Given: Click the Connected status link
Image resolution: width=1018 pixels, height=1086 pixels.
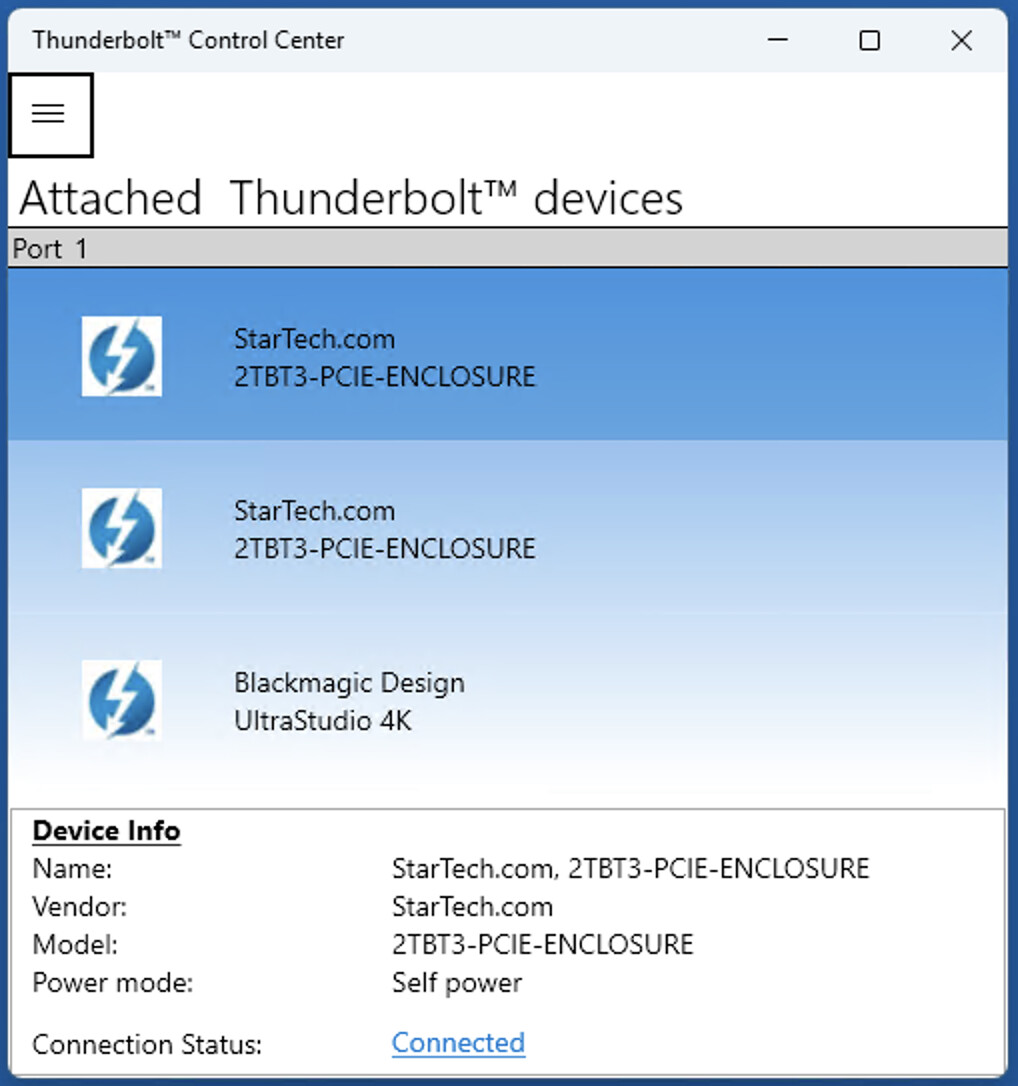Looking at the screenshot, I should (458, 1043).
